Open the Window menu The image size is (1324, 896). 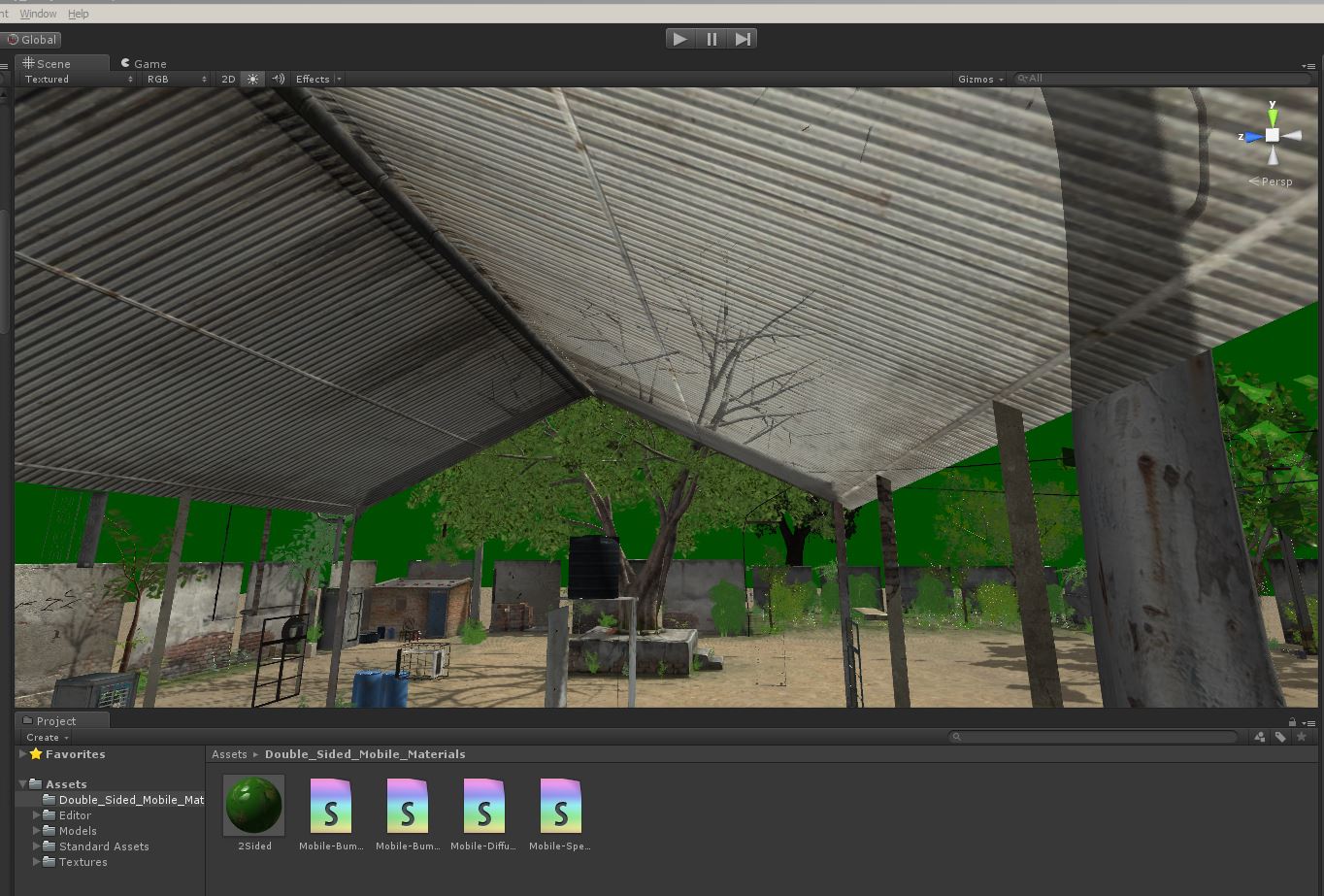(x=38, y=14)
